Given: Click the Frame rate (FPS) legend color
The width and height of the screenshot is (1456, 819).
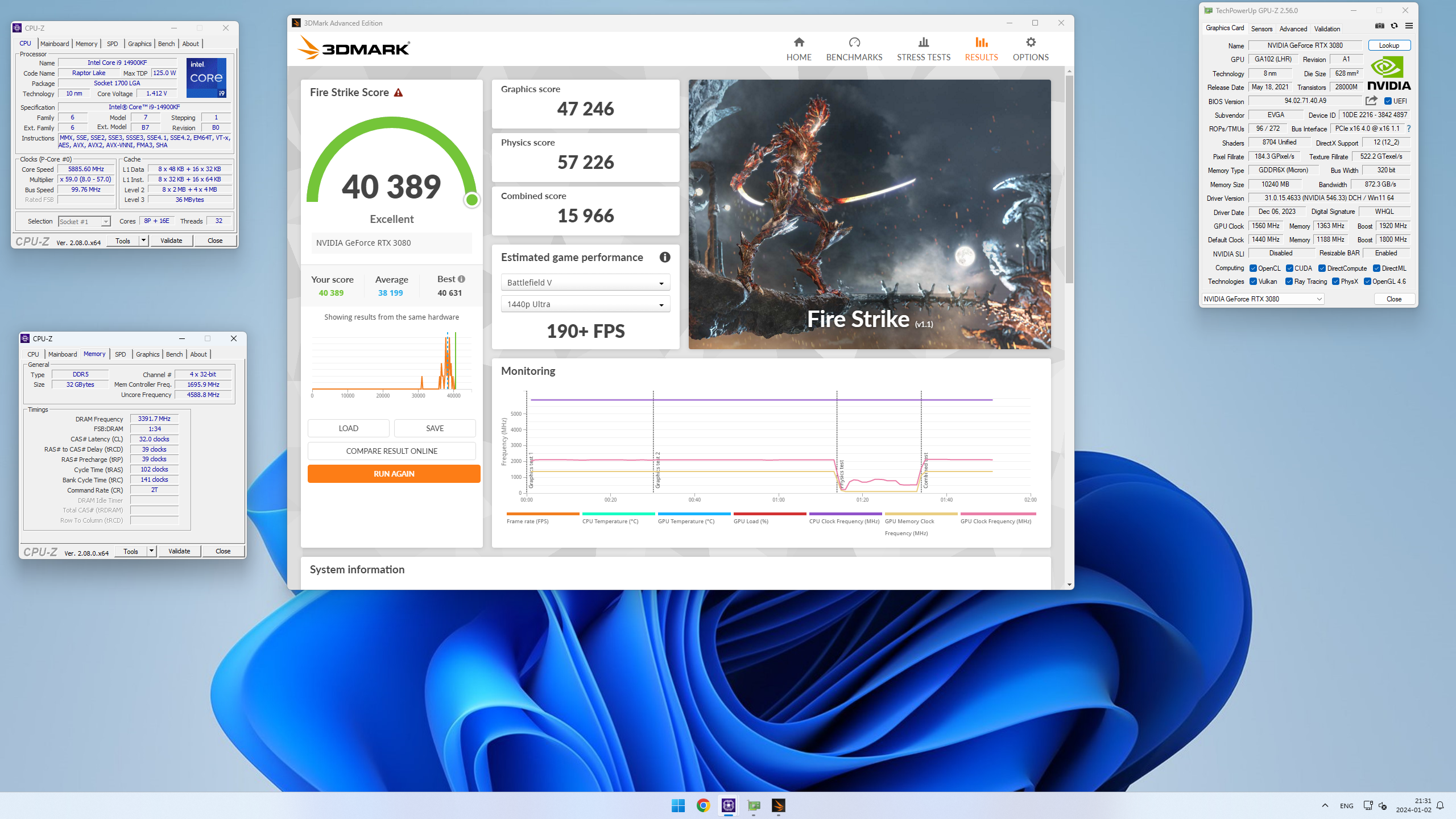Looking at the screenshot, I should [x=543, y=514].
